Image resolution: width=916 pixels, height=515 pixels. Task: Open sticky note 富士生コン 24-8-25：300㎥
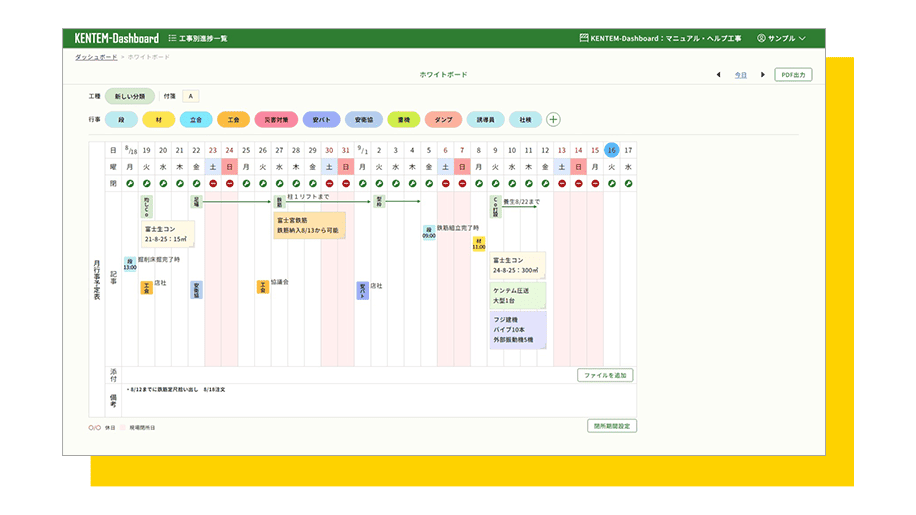(x=517, y=266)
